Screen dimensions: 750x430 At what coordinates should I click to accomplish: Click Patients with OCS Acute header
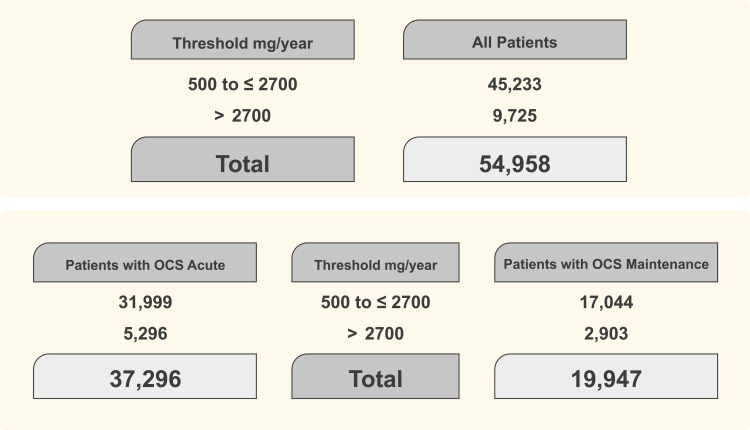click(144, 264)
